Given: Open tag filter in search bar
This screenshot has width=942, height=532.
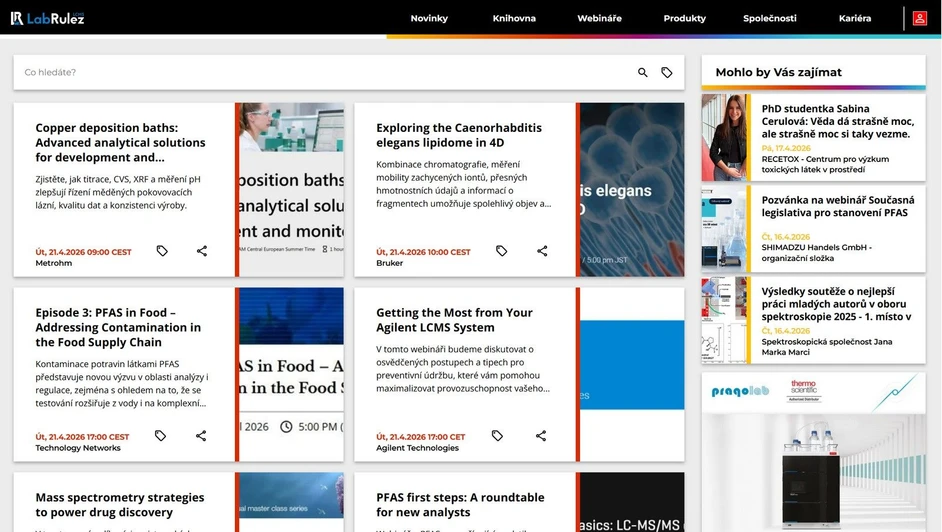Looking at the screenshot, I should point(667,72).
